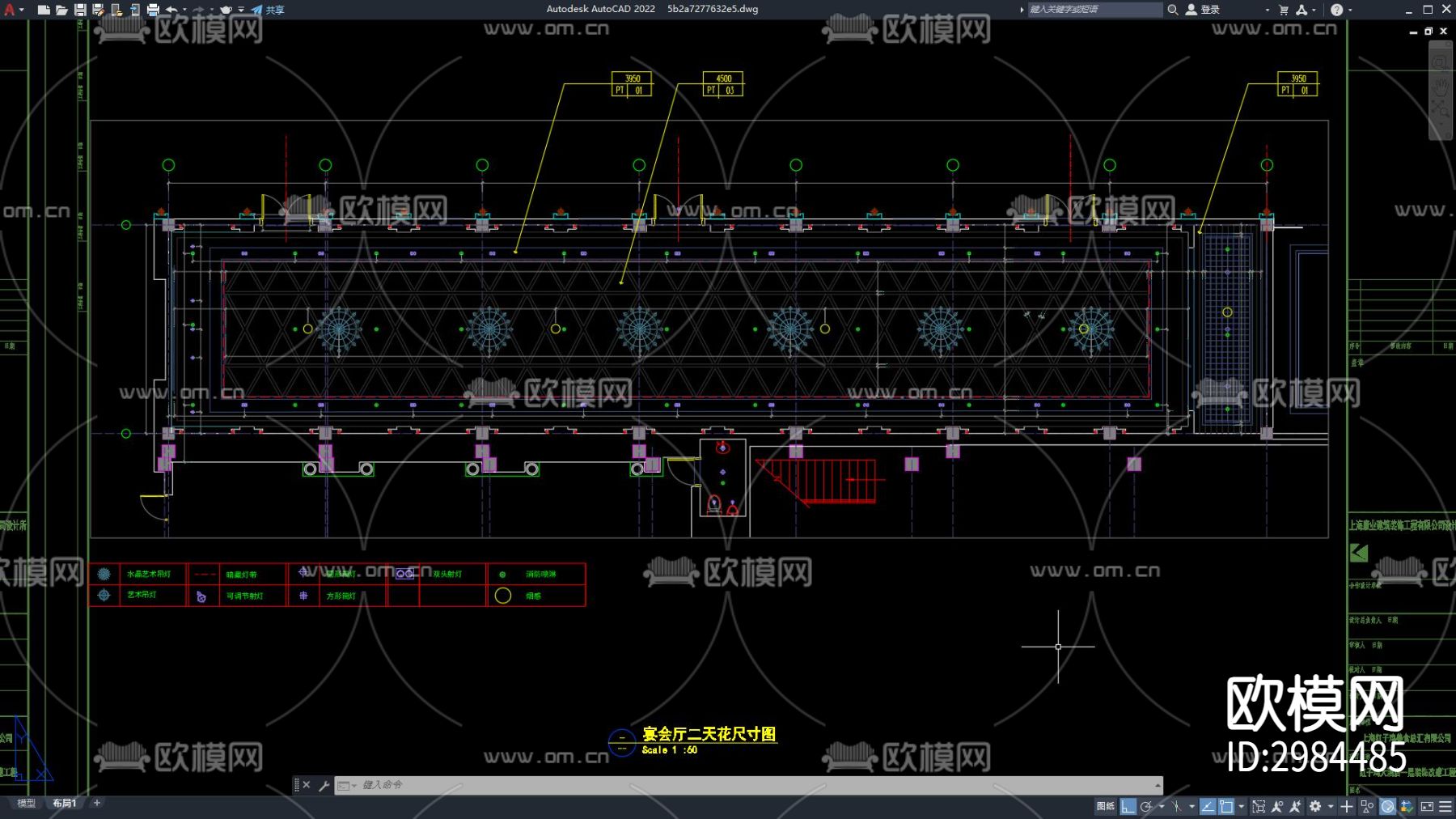
Task: Expand the Undo history dropdown
Action: [184, 10]
